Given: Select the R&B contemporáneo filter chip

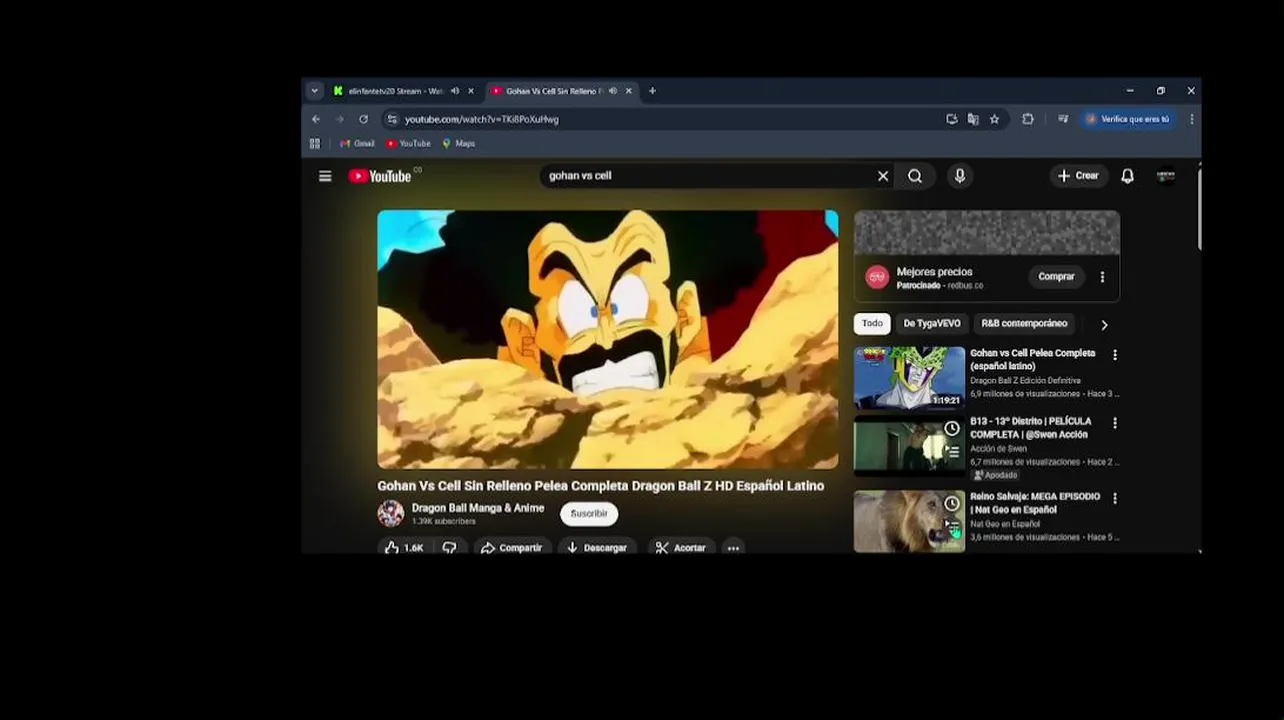Looking at the screenshot, I should tap(1024, 324).
